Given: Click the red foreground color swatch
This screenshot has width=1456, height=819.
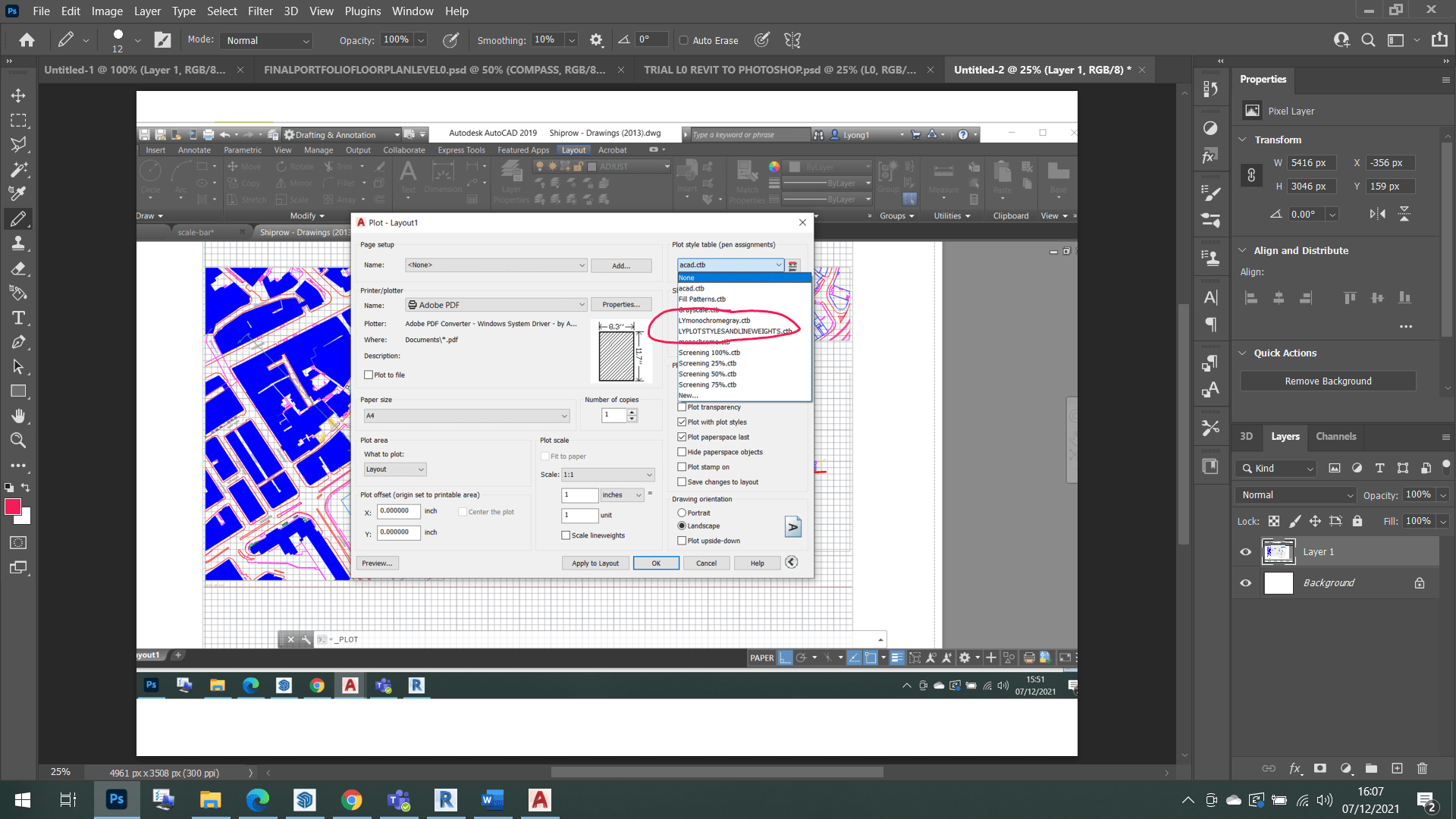Looking at the screenshot, I should point(12,507).
